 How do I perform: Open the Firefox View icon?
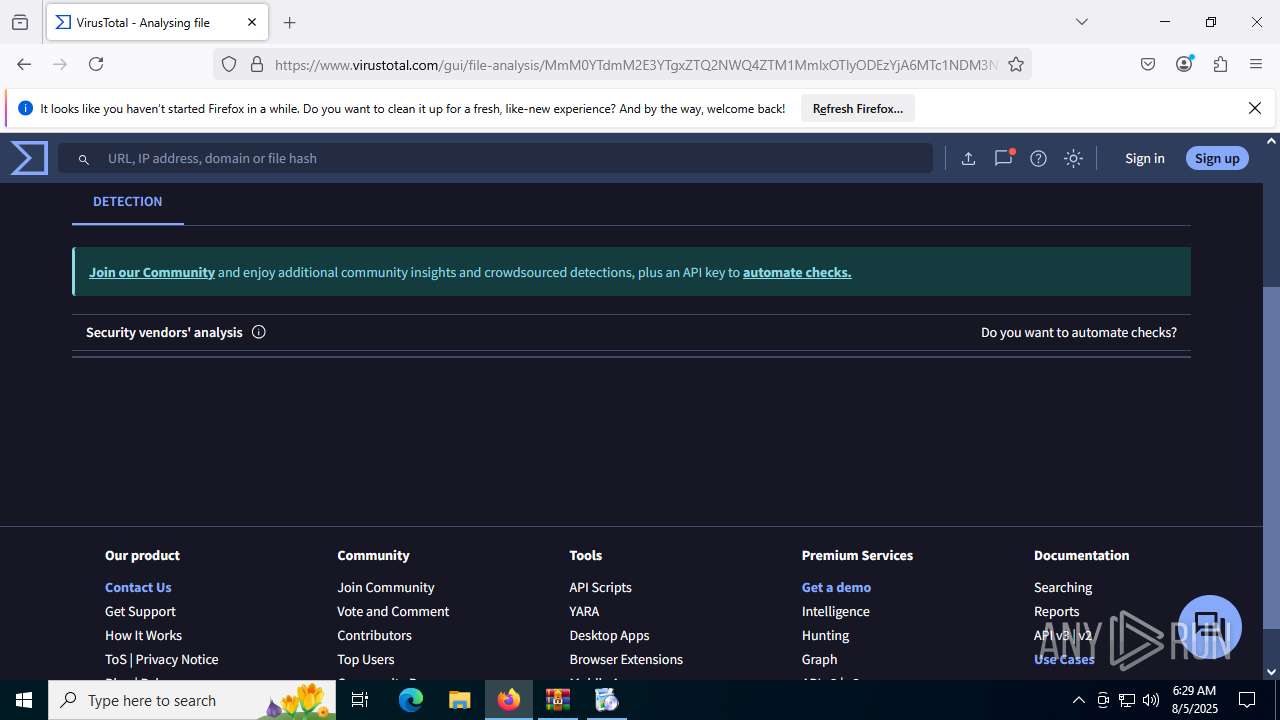coord(20,22)
